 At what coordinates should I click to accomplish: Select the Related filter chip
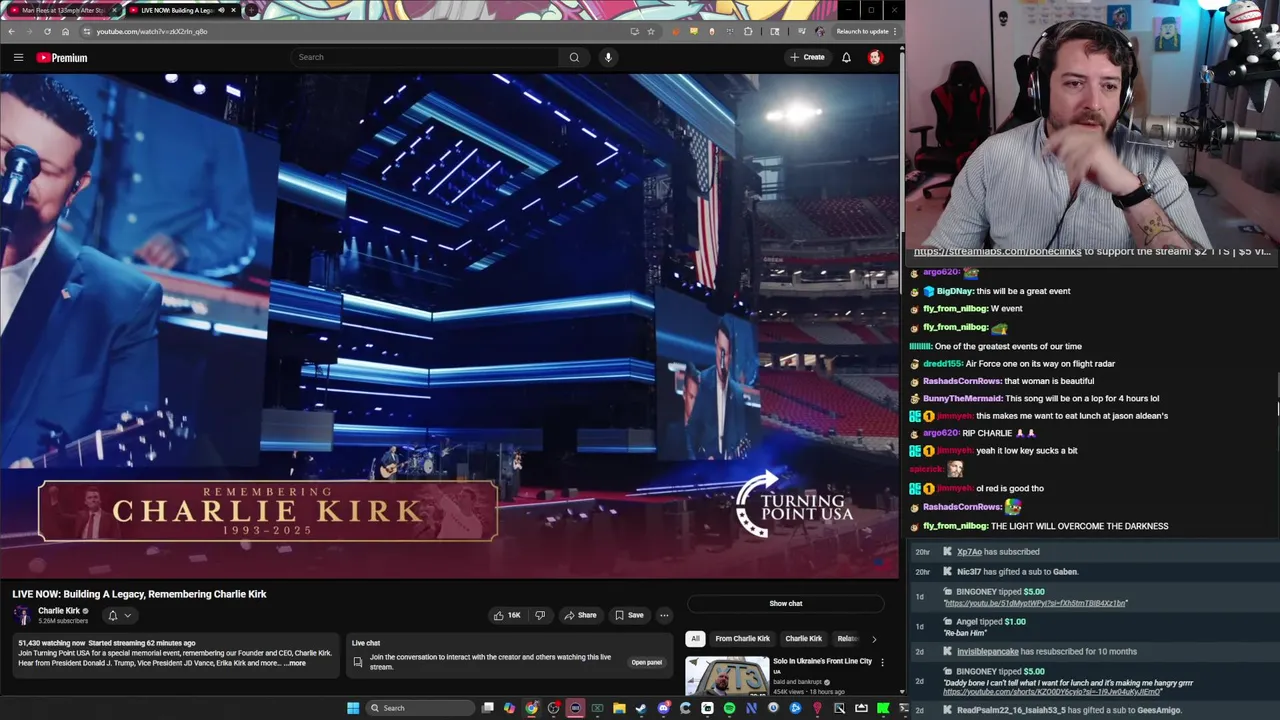coord(848,638)
